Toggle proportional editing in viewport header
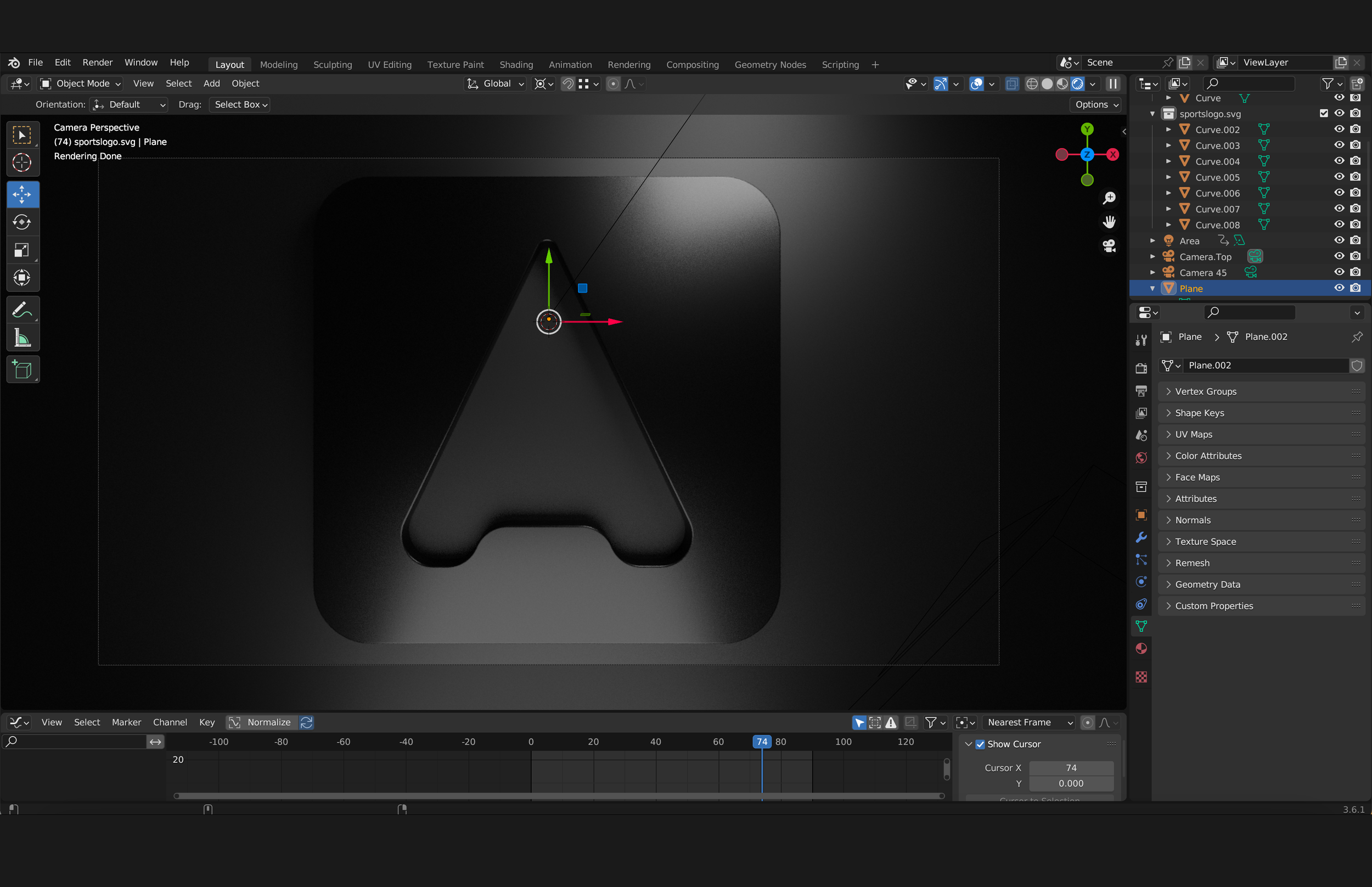 614,84
